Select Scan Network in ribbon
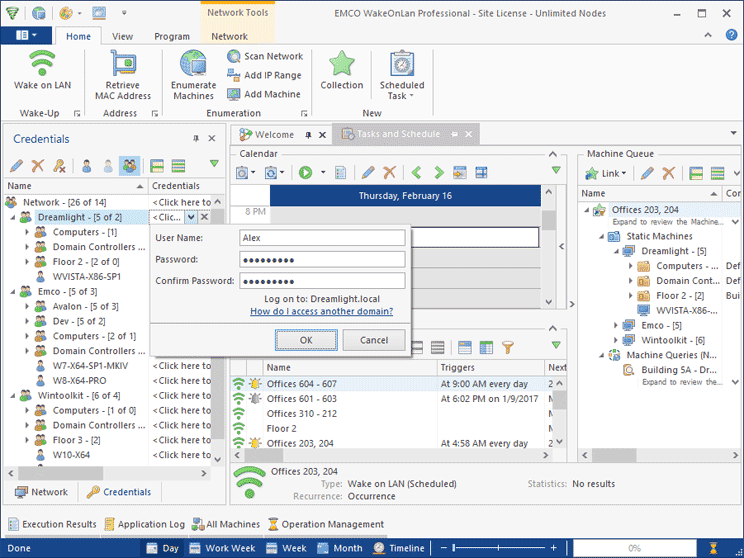The height and width of the screenshot is (558, 744). pos(264,57)
